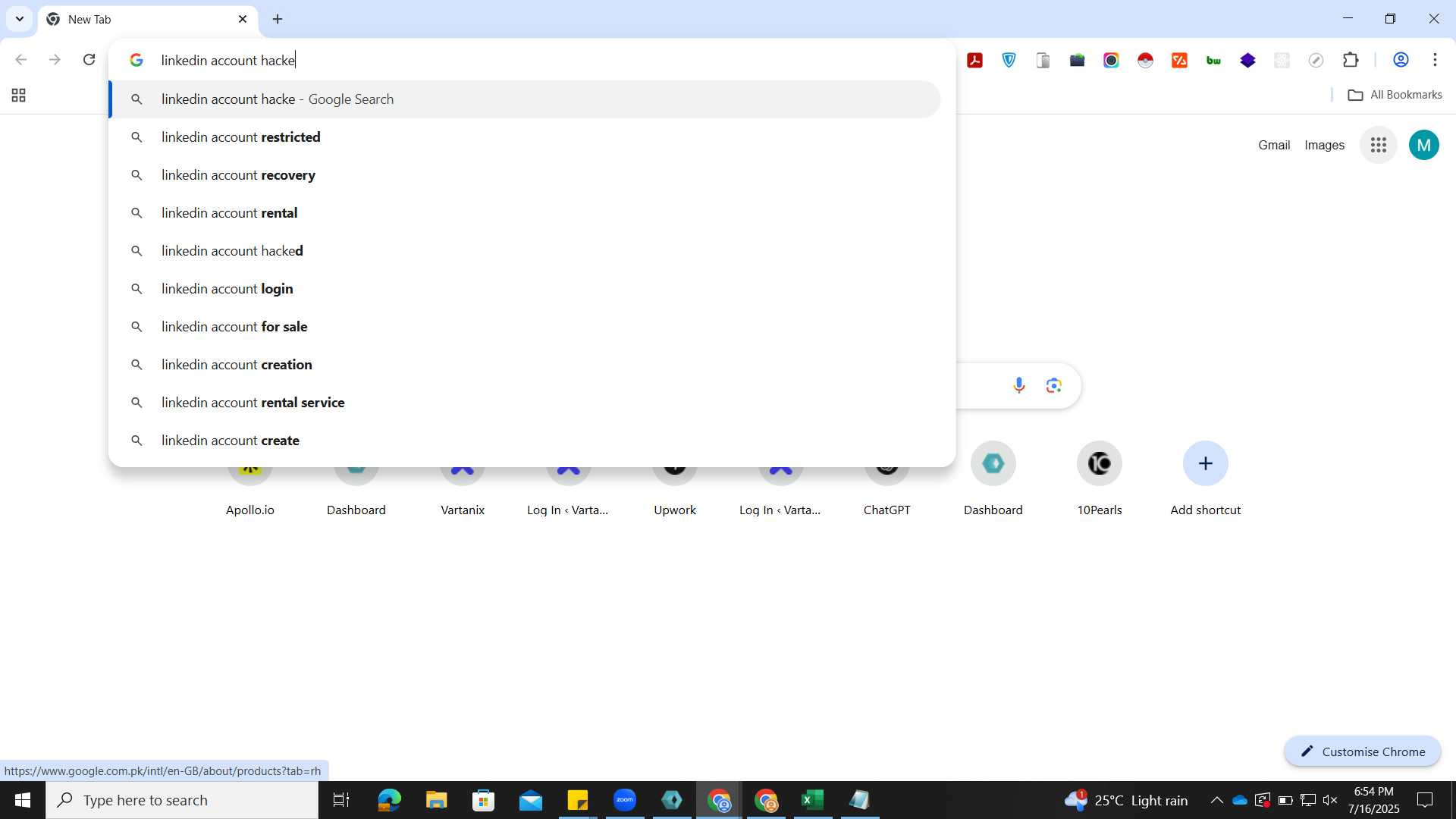The width and height of the screenshot is (1456, 819).
Task: Open the Images link
Action: coord(1324,145)
